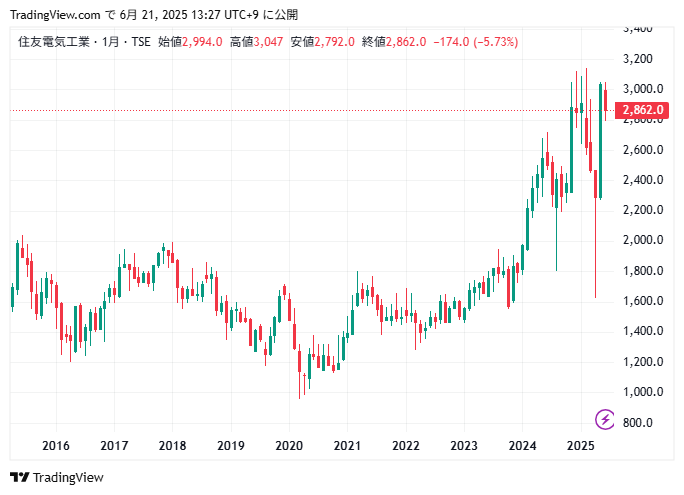Click the 2,600.0 price axis label
Image resolution: width=684 pixels, height=495 pixels.
click(643, 150)
